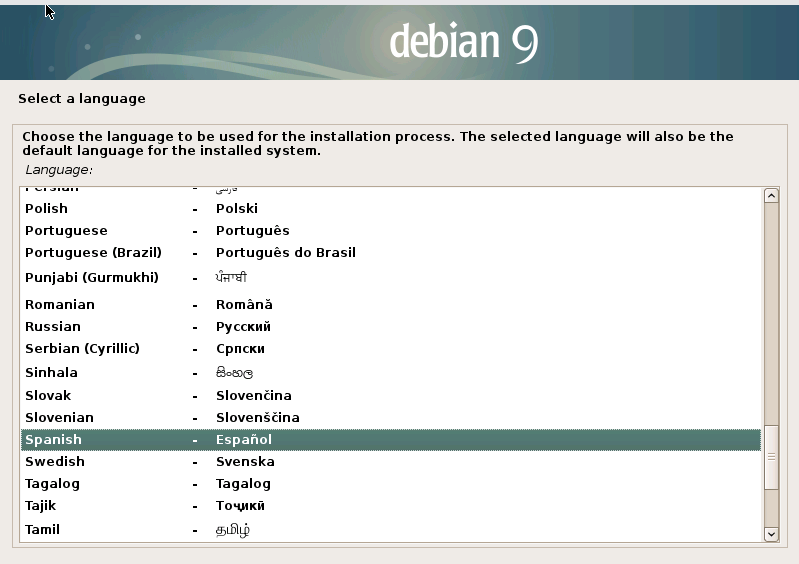
Task: Select Russian language row
Action: pyautogui.click(x=391, y=326)
